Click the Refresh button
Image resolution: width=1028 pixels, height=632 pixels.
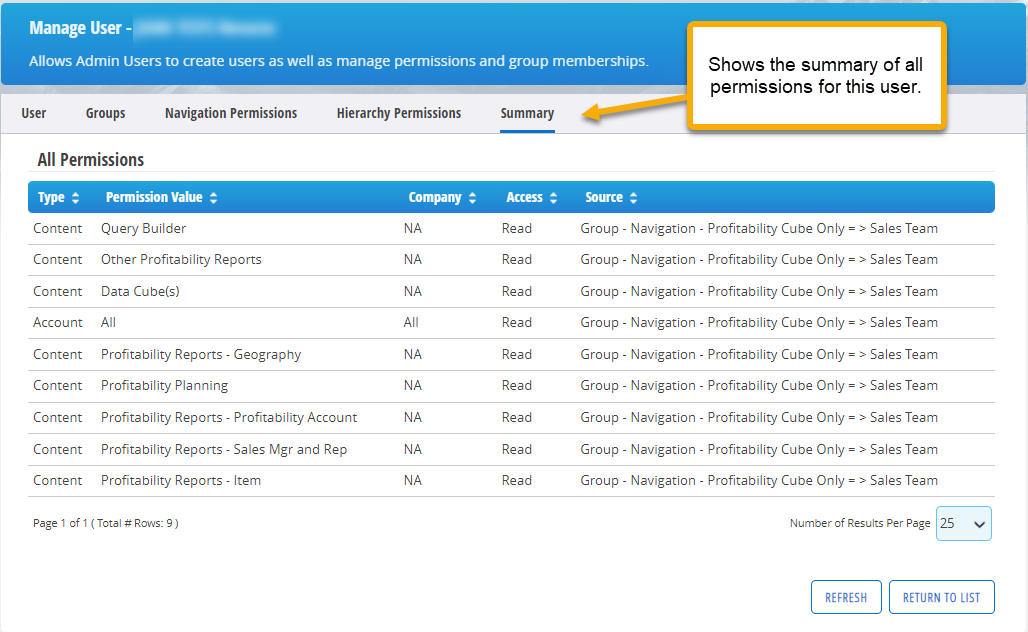(846, 597)
